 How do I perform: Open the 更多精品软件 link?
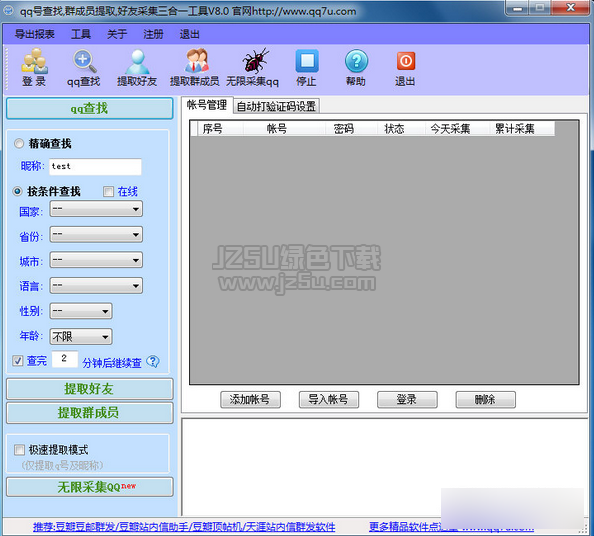[451, 527]
